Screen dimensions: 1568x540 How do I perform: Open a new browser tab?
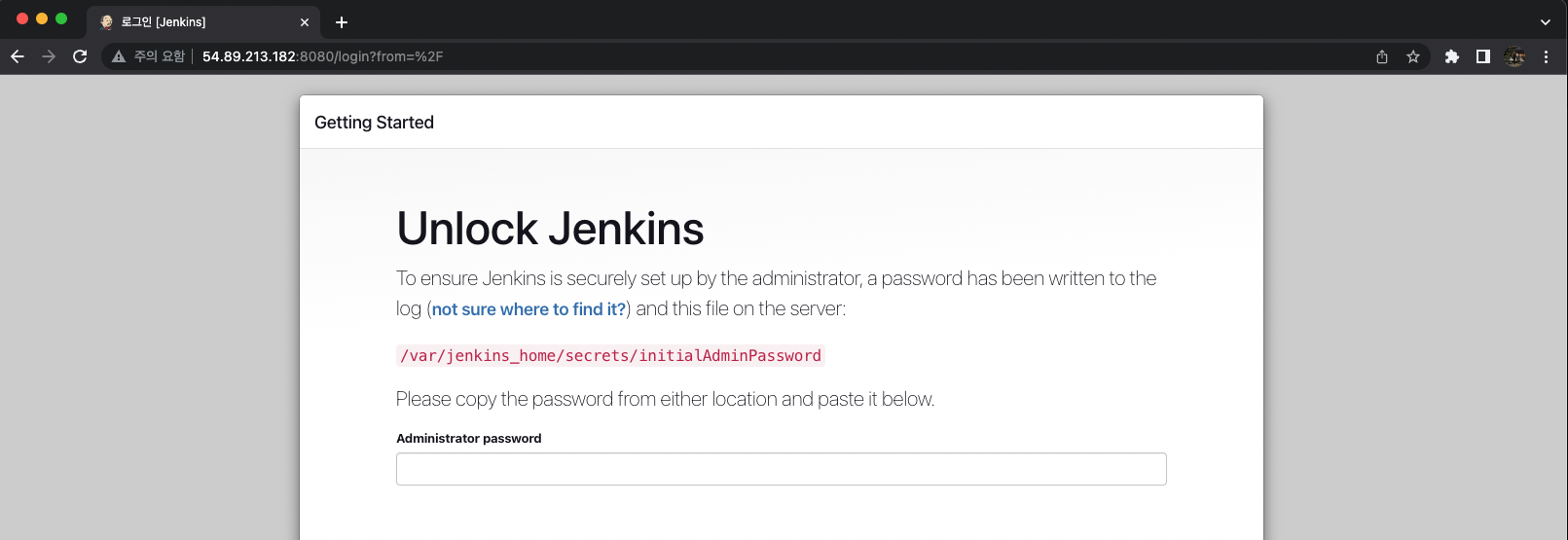[342, 21]
